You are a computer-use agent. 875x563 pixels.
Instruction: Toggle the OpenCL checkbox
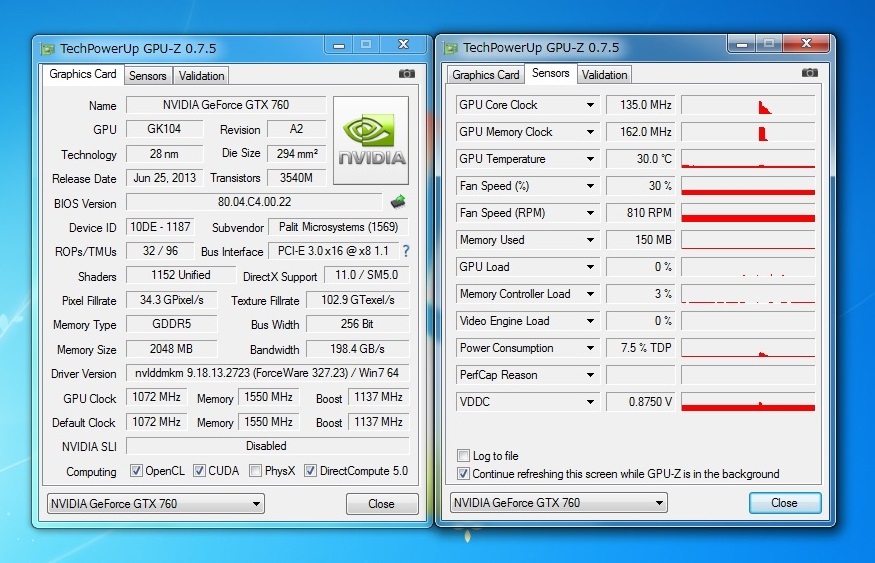(136, 470)
